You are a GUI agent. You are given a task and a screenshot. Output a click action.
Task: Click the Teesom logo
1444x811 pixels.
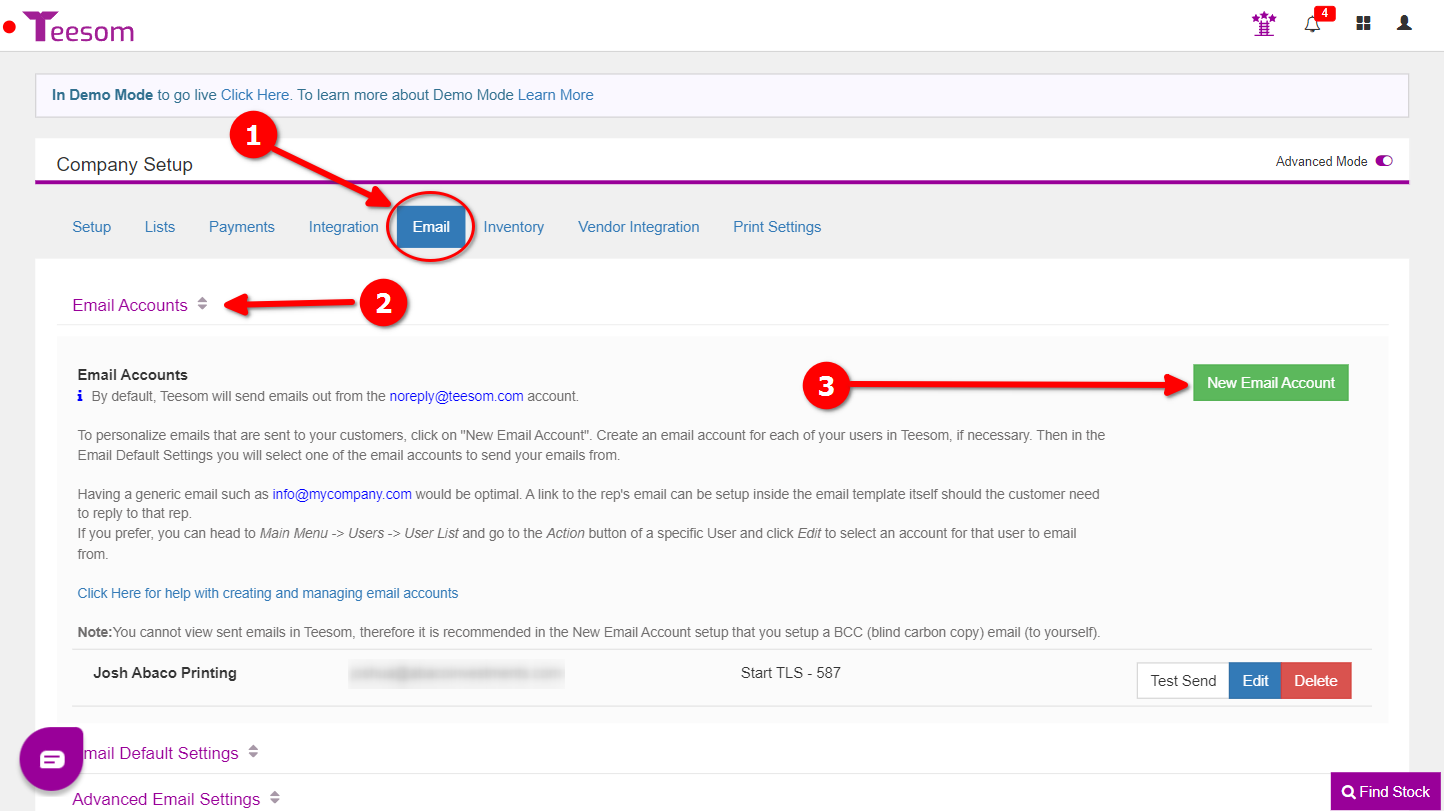pyautogui.click(x=78, y=27)
